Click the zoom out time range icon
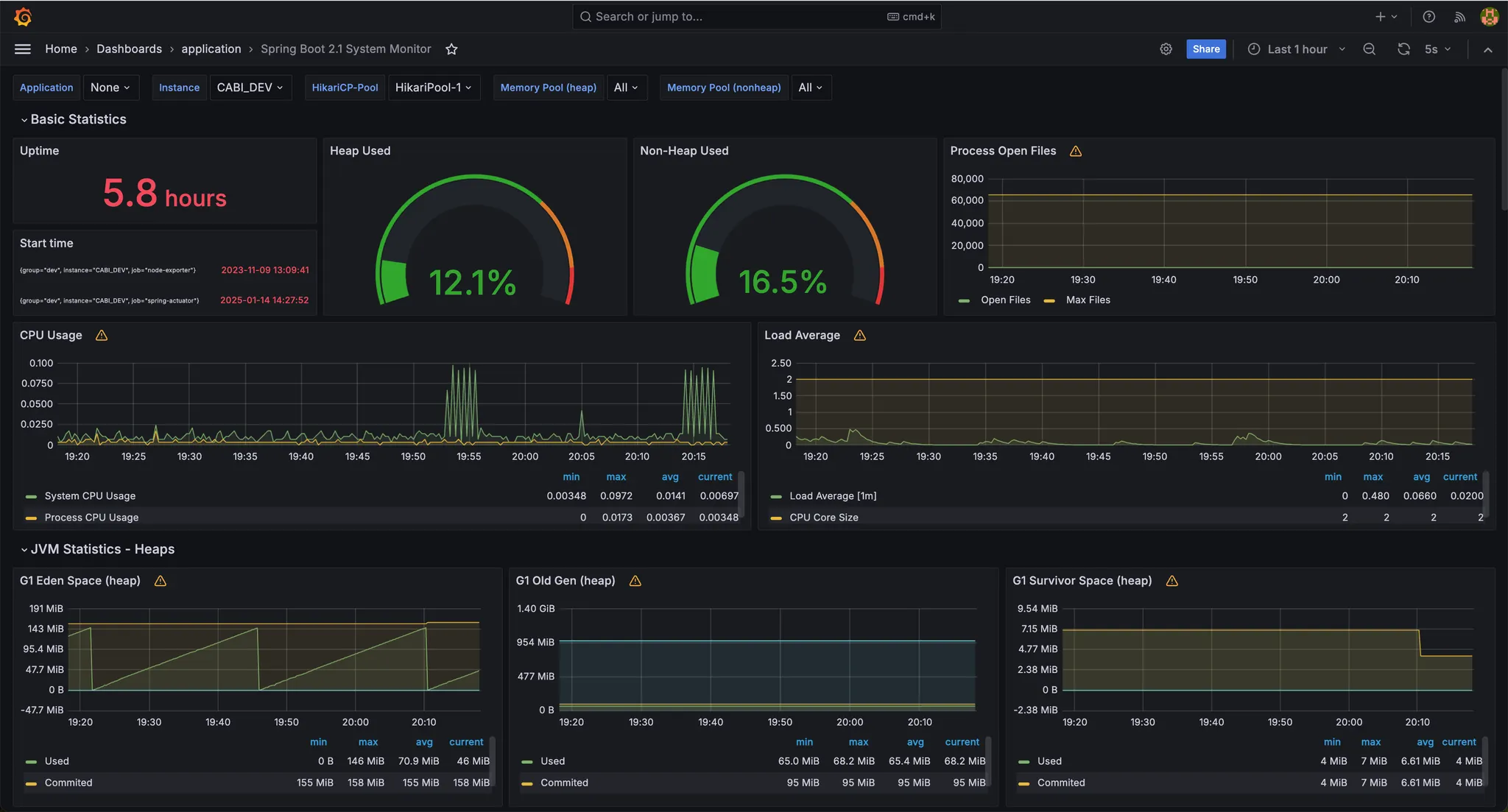The width and height of the screenshot is (1508, 812). point(1369,49)
